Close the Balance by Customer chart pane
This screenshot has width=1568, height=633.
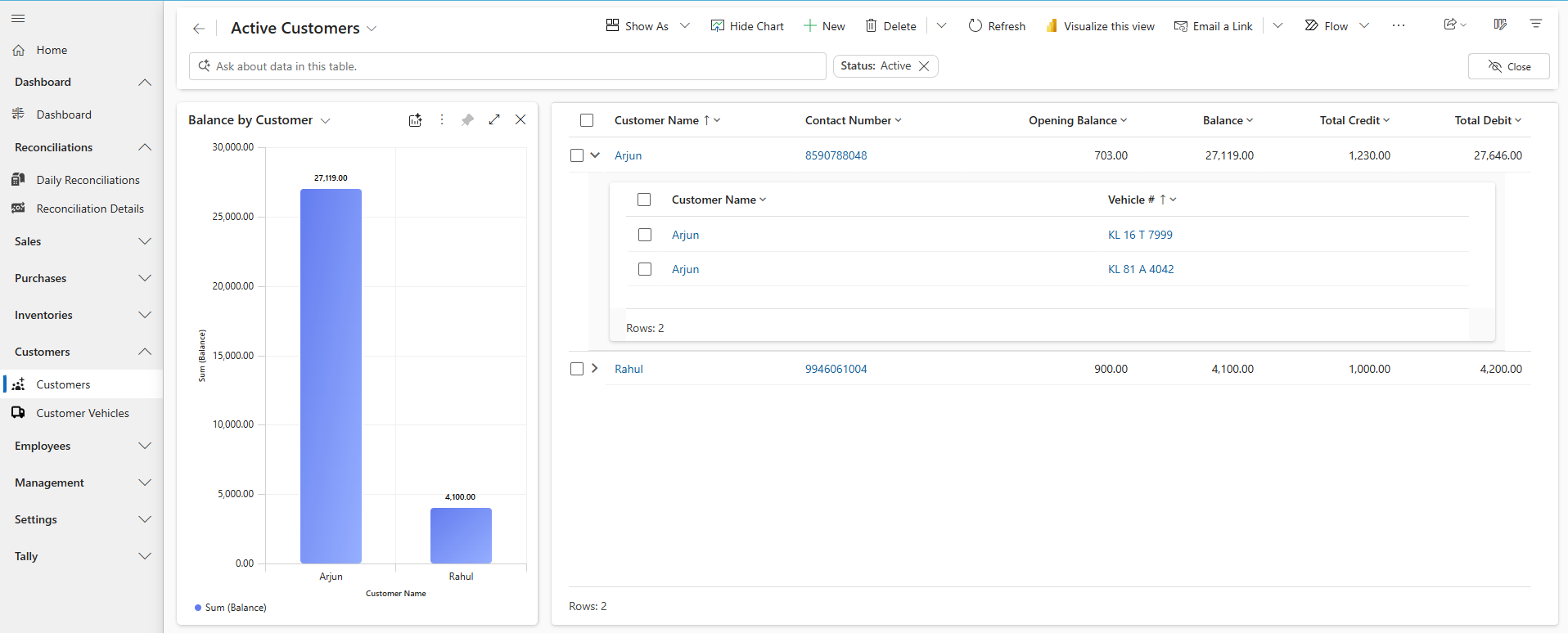[x=520, y=119]
